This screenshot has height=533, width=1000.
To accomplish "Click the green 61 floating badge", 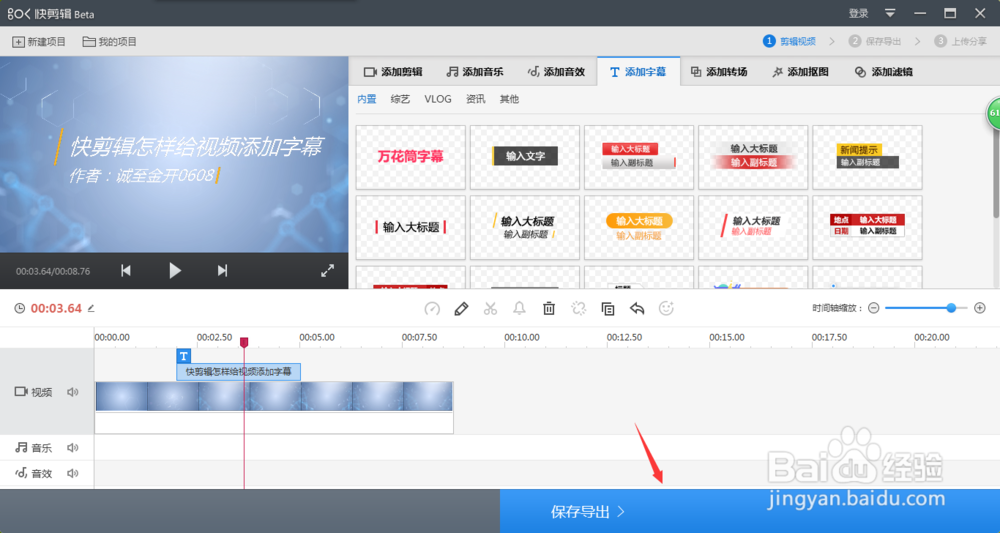I will (x=994, y=113).
